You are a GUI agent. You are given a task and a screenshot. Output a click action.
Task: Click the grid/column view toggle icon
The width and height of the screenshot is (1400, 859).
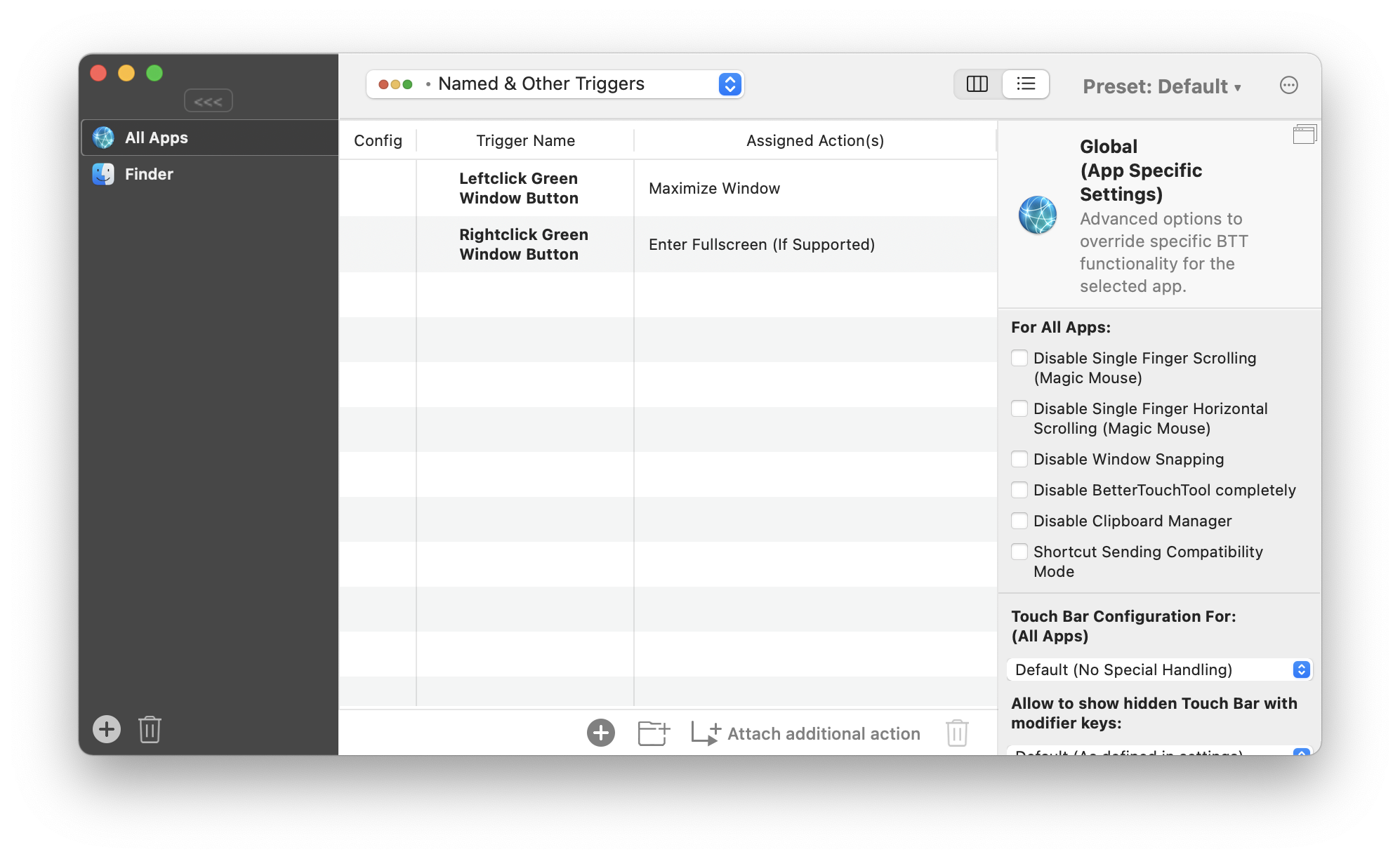(978, 84)
